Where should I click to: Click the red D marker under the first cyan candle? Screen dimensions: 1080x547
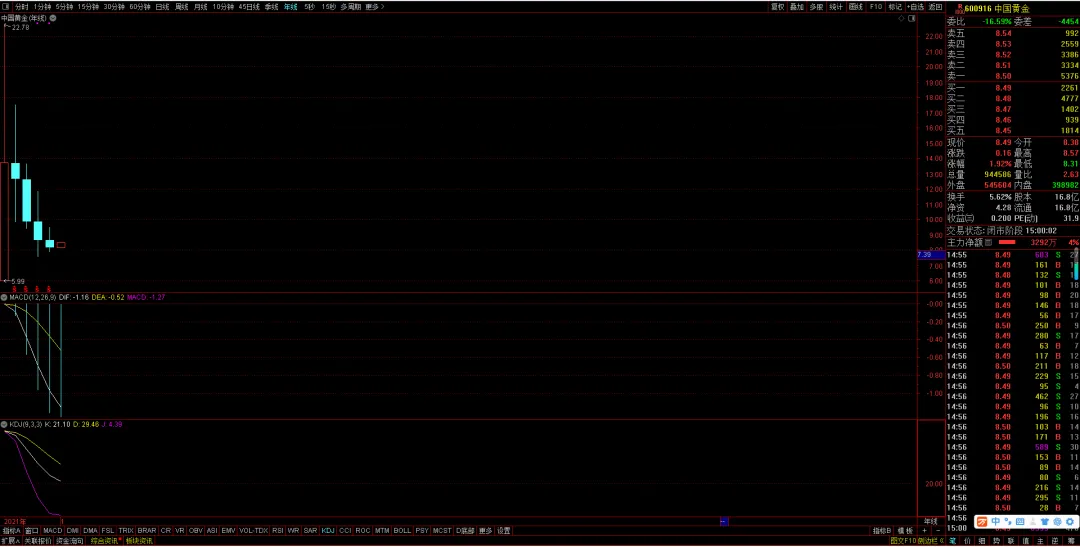[14, 289]
